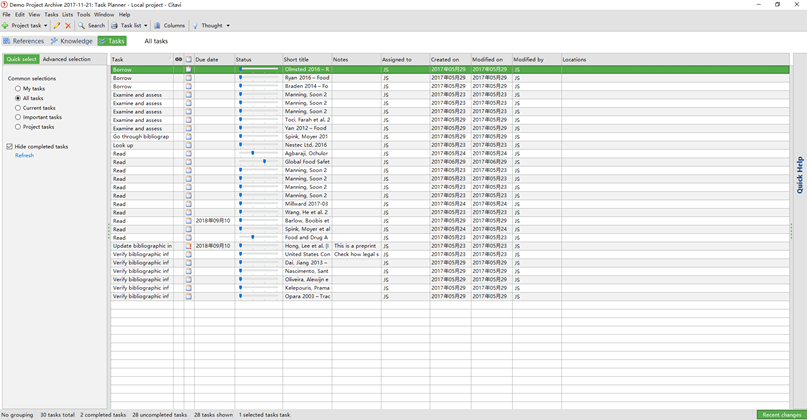Screen dimensions: 807x420
Task: Sort by the Task column header
Action: click(x=142, y=59)
